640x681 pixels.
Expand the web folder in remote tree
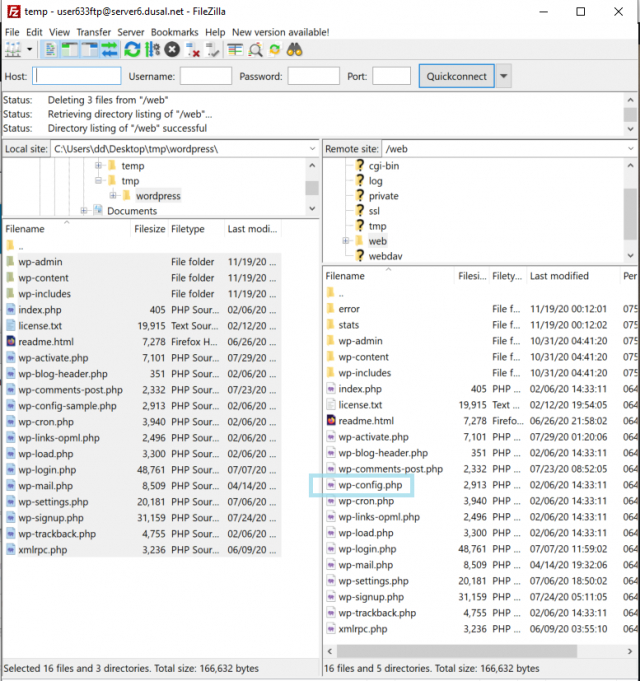(x=346, y=241)
